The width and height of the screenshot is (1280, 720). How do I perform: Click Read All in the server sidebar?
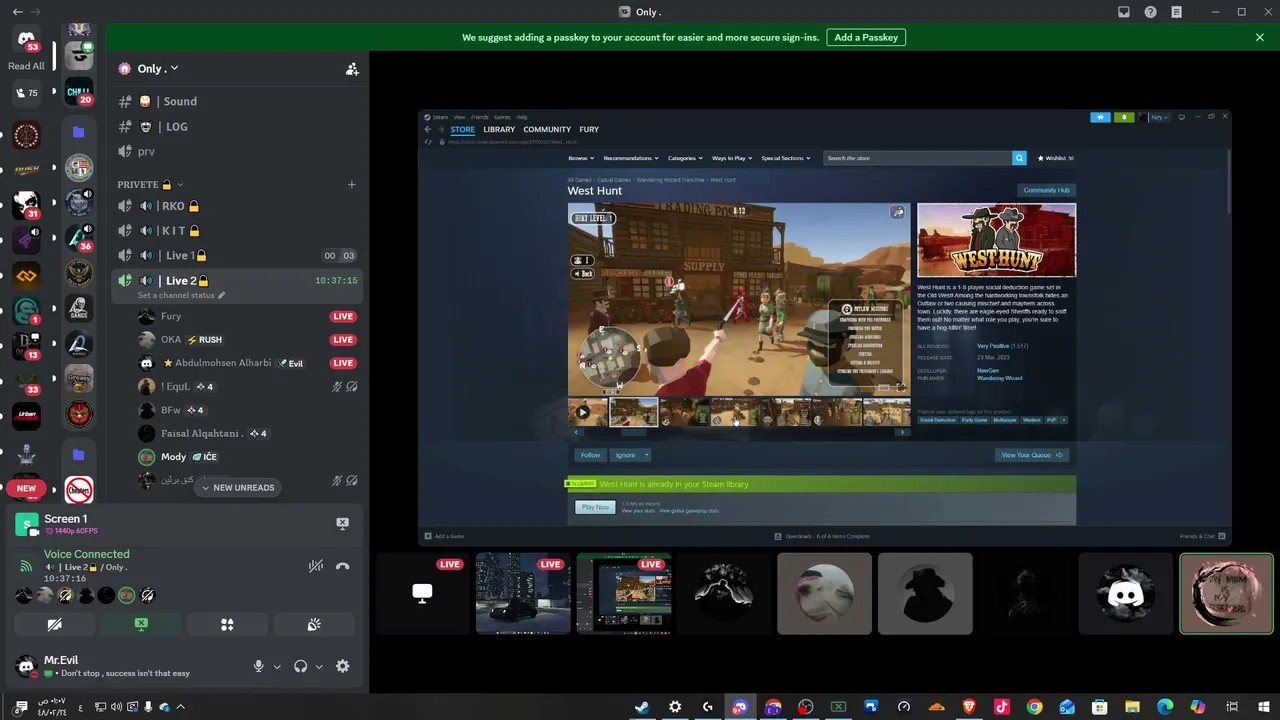pyautogui.click(x=26, y=66)
